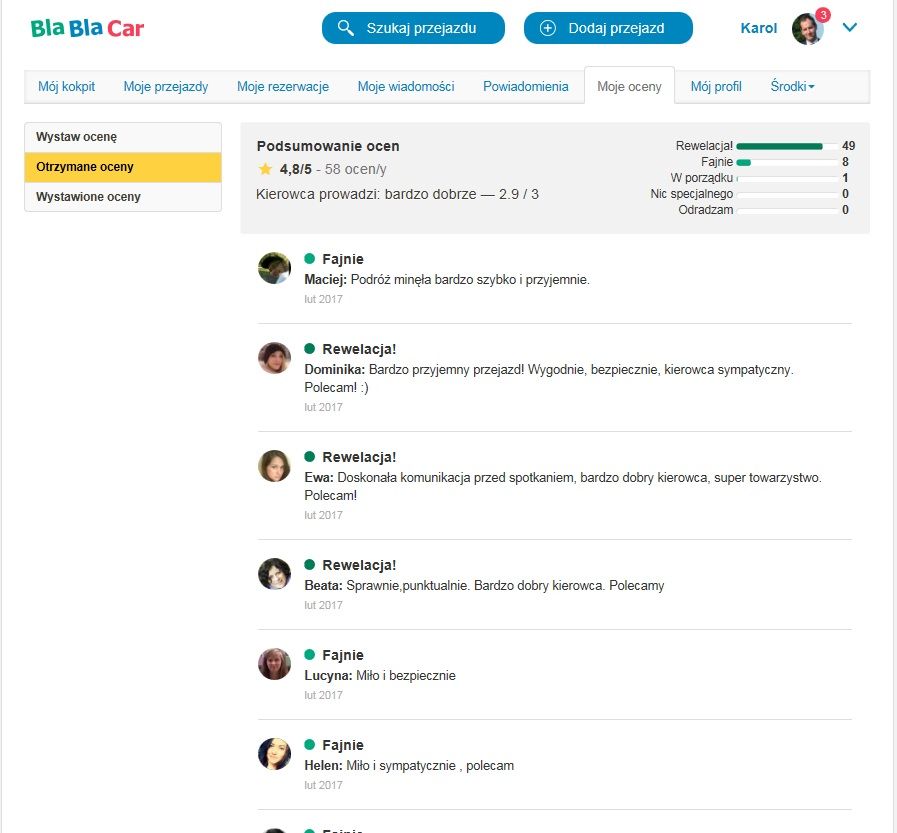Screen dimensions: 897x833
Task: Open the Mój kokpit tab
Action: 66,86
